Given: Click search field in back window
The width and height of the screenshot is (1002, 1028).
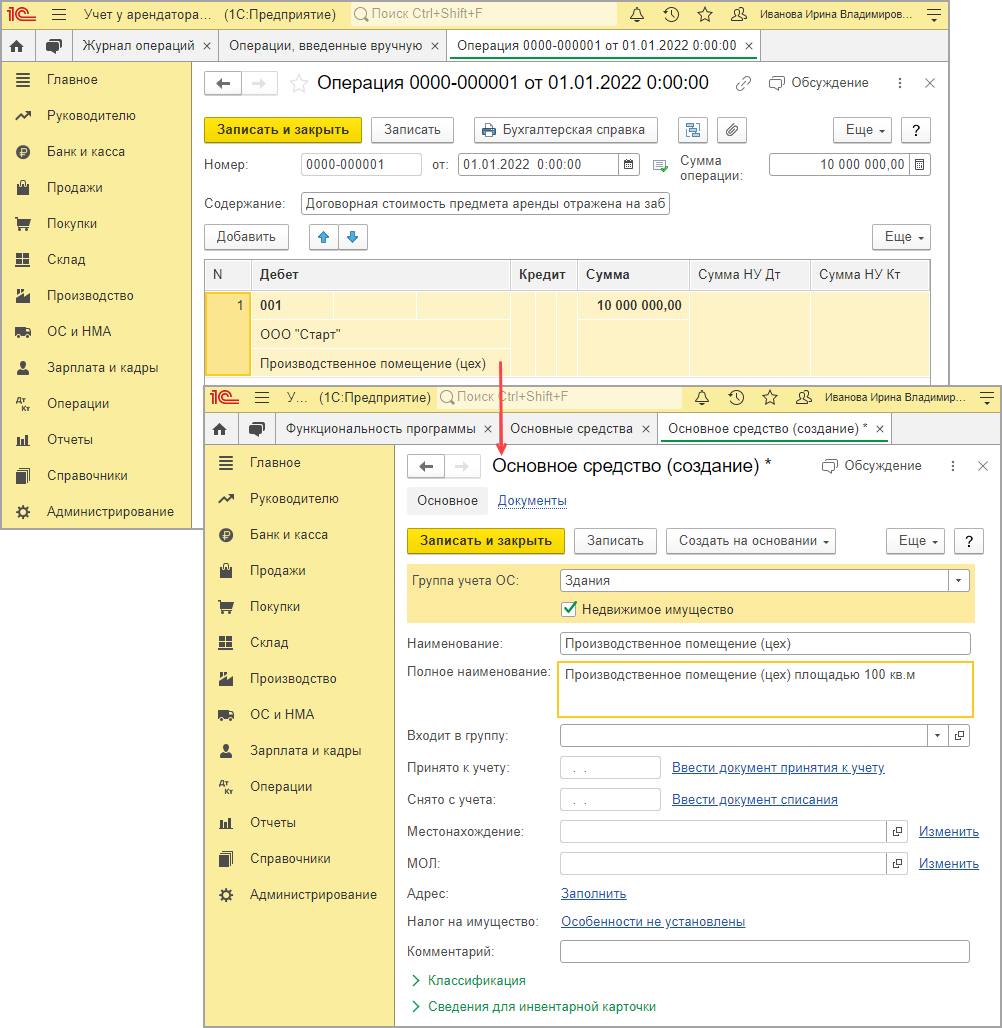Looking at the screenshot, I should click(484, 14).
